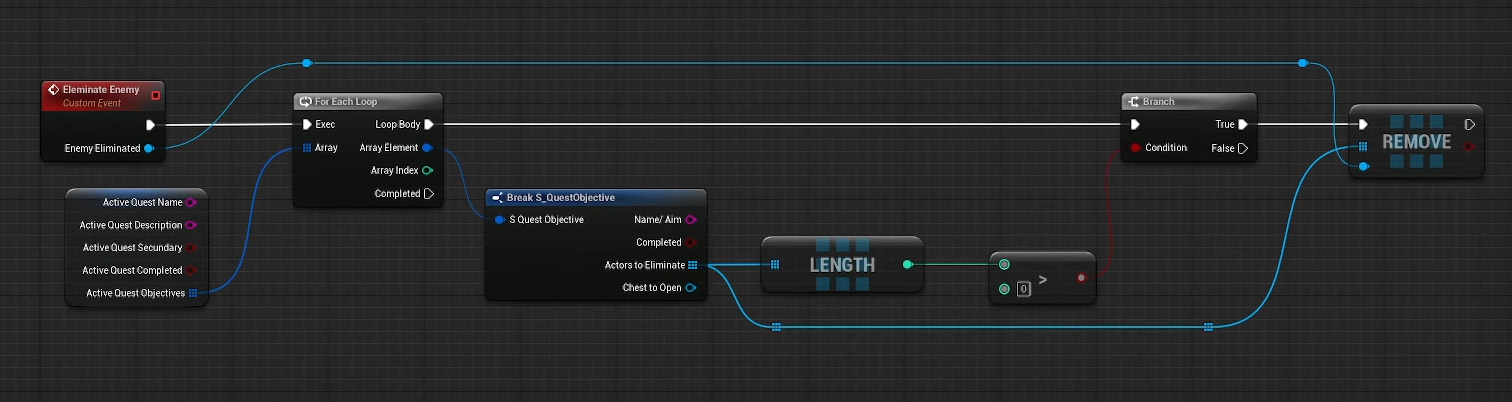Image resolution: width=1512 pixels, height=402 pixels.
Task: Click the For Each Loop Exec input pin
Action: coord(307,125)
